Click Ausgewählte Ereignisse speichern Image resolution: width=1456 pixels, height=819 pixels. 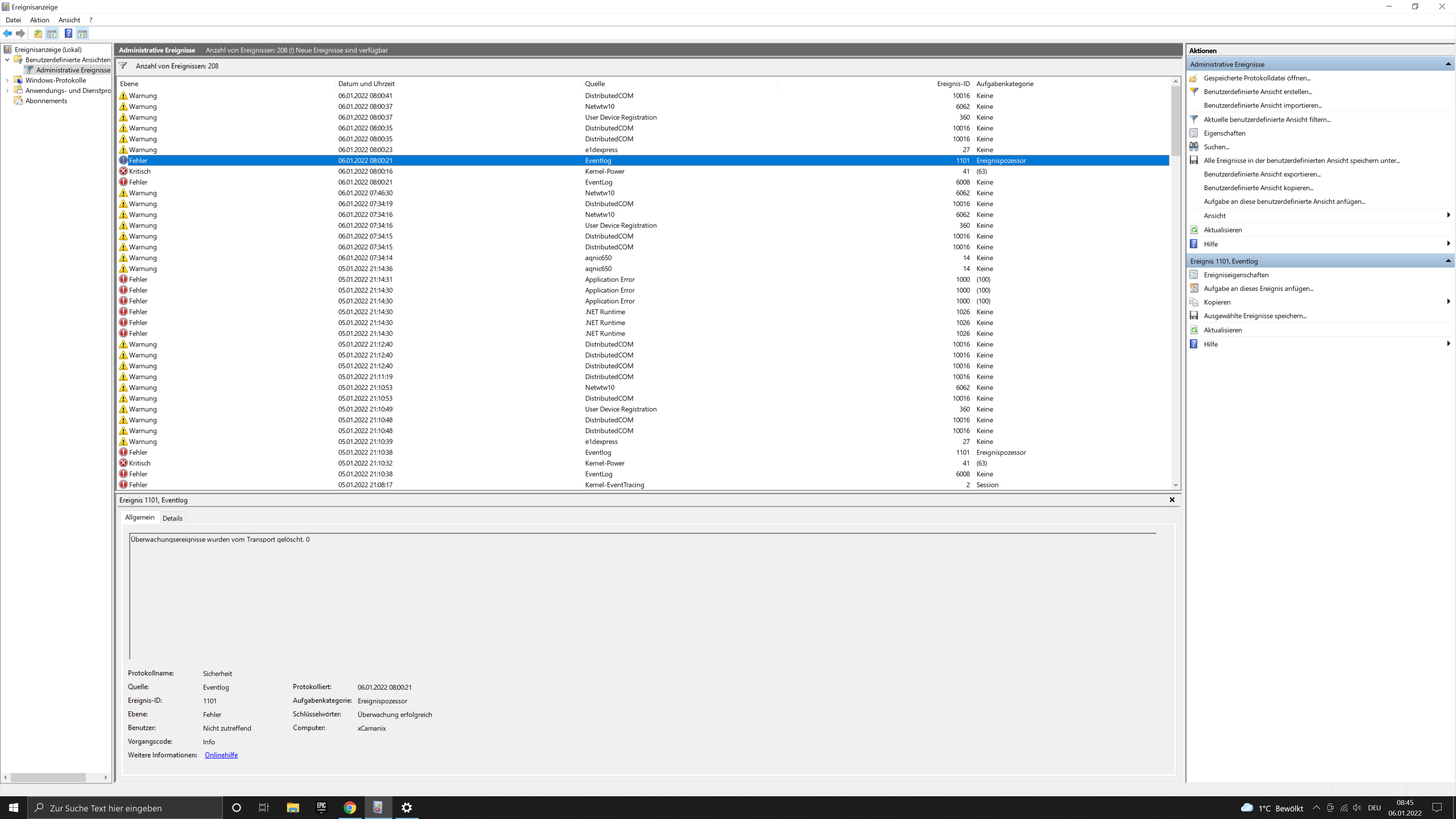[1255, 316]
